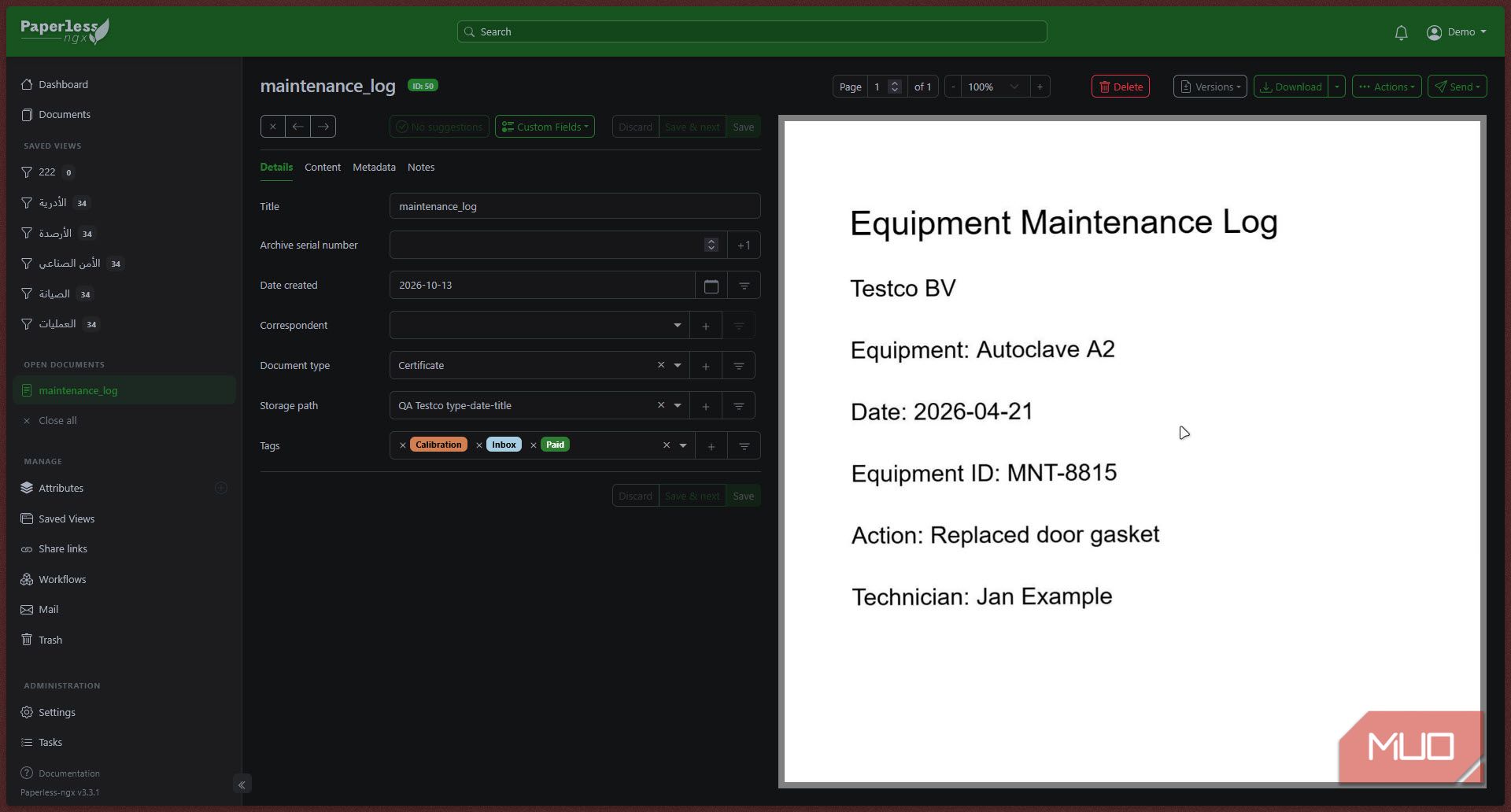Filter documents by storage path

738,406
